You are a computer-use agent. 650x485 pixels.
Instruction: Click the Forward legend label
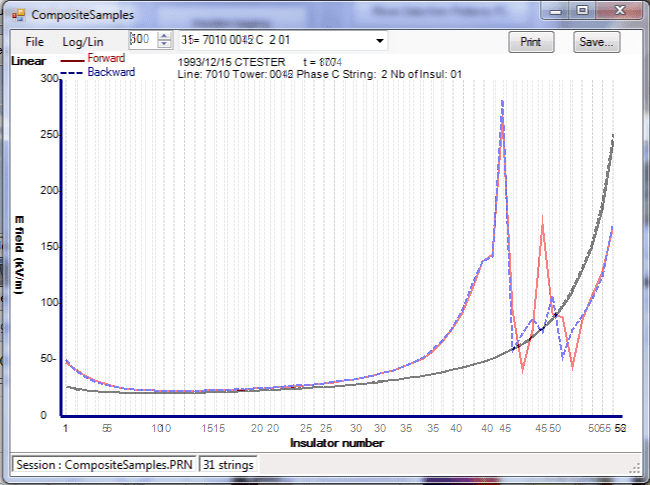pos(106,59)
